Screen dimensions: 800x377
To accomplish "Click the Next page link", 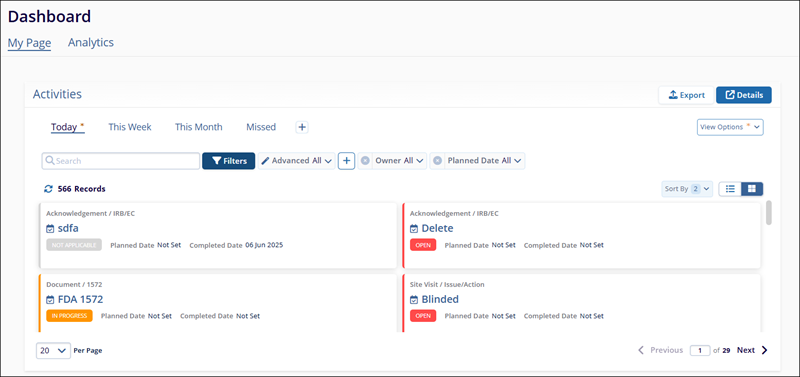I will point(746,350).
